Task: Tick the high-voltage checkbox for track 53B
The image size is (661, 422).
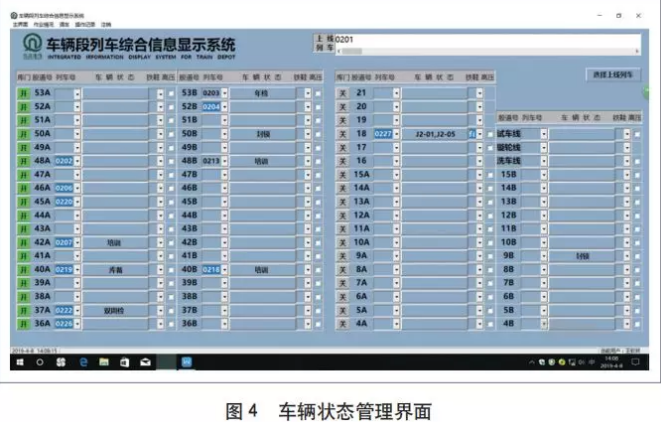Action: (x=318, y=94)
